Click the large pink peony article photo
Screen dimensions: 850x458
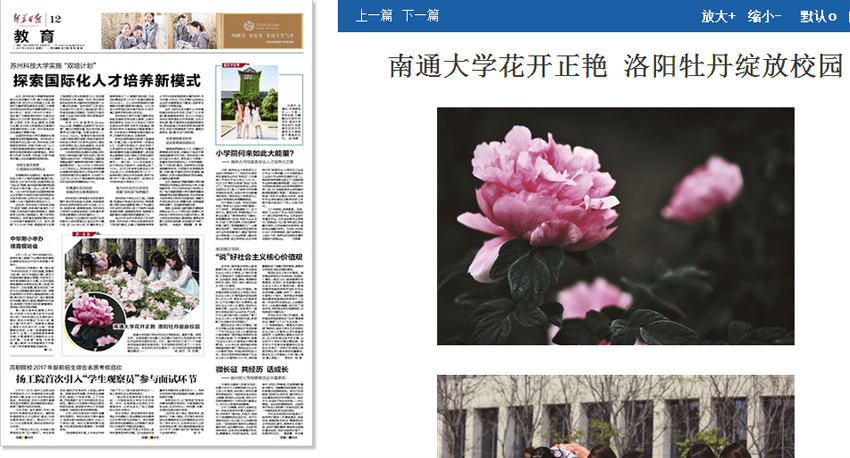point(615,225)
